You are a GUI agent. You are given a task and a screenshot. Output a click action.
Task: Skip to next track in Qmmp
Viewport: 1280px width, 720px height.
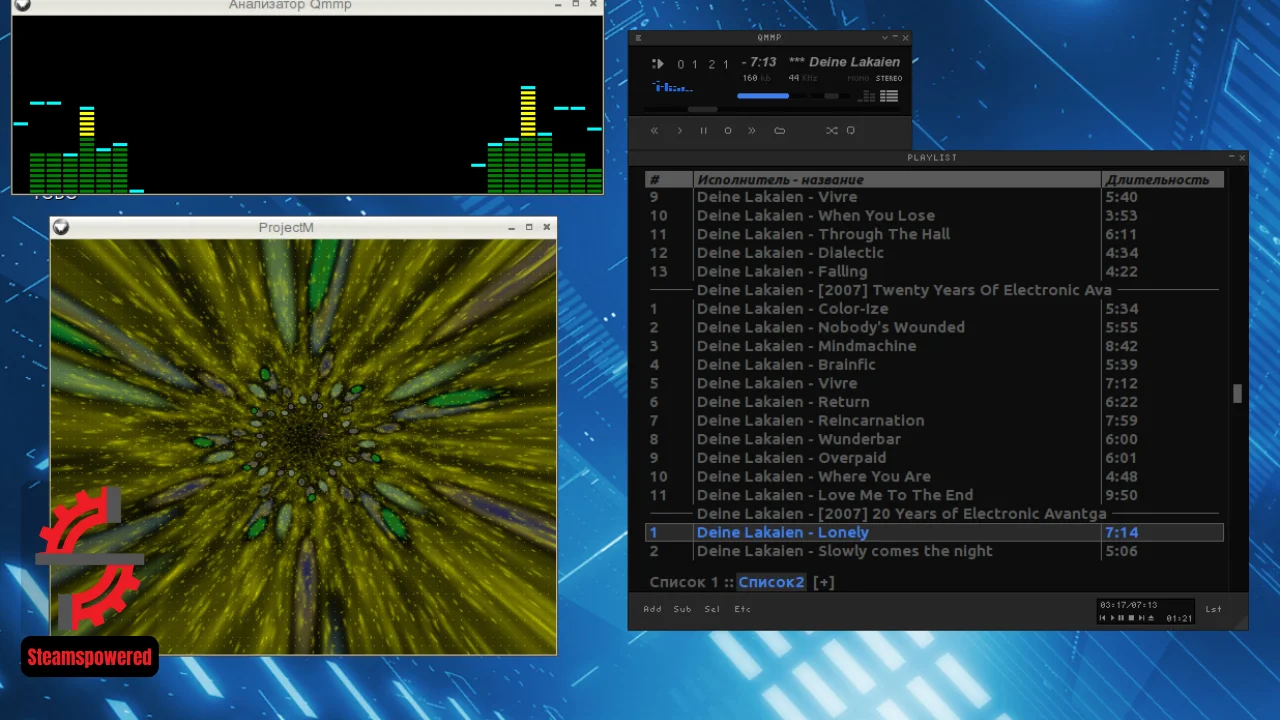click(x=752, y=131)
